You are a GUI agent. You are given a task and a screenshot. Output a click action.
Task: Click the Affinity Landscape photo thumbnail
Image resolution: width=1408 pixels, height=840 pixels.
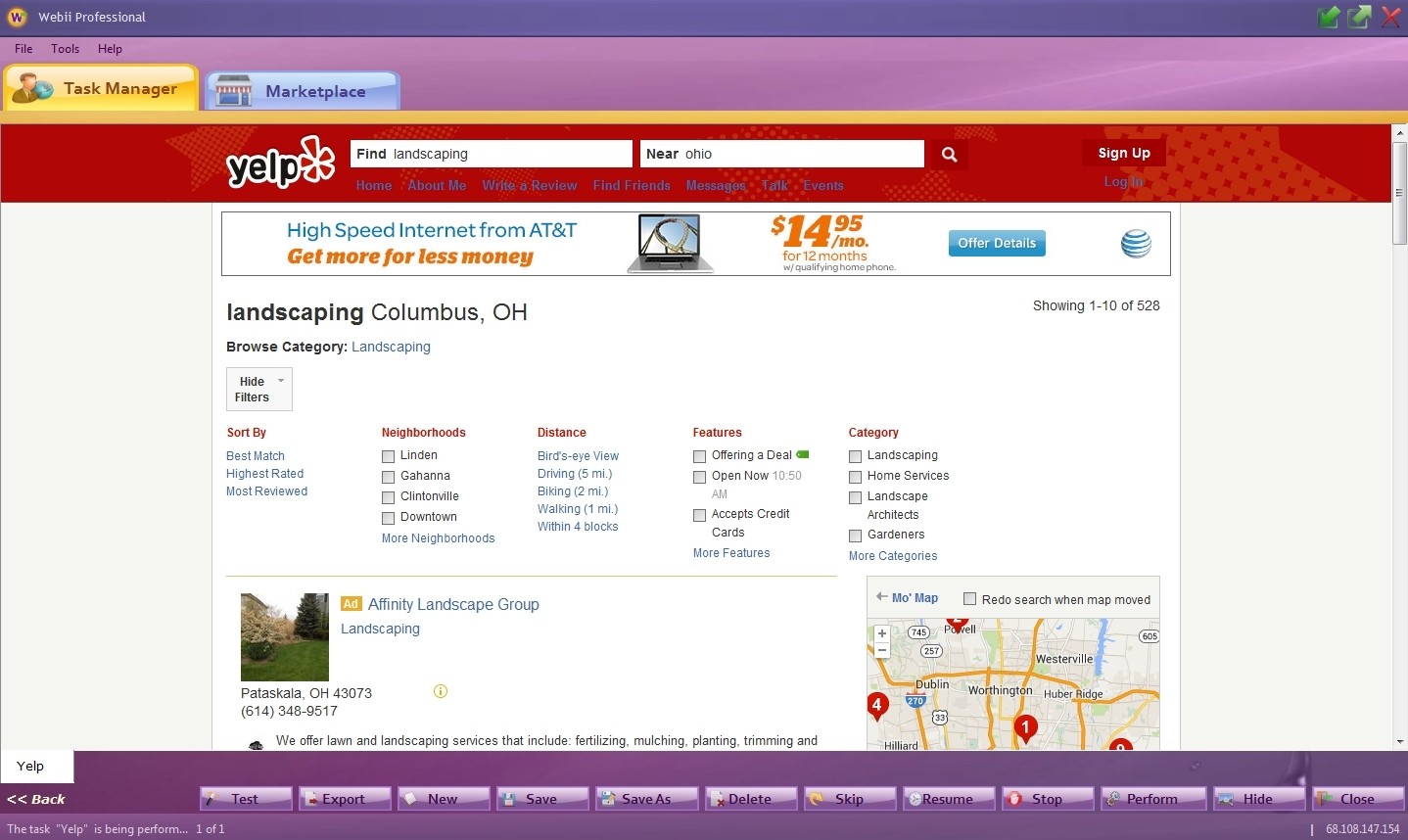(x=285, y=637)
